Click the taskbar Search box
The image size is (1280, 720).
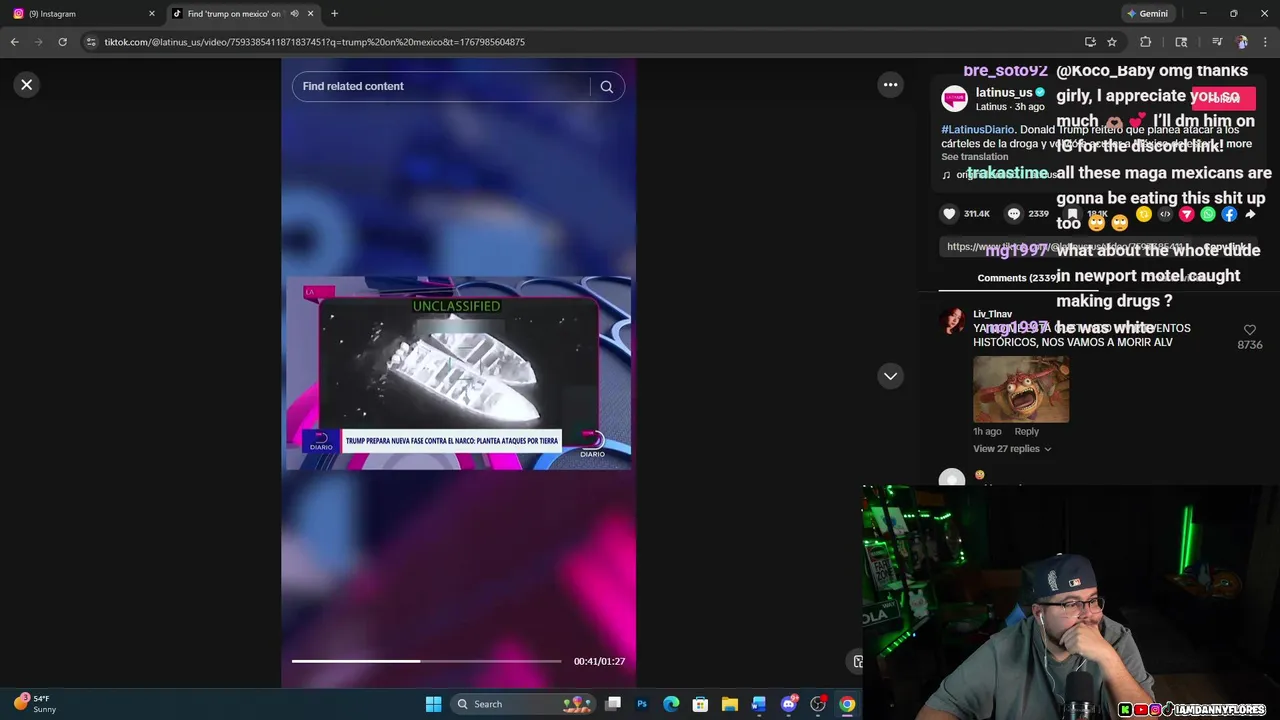(524, 704)
